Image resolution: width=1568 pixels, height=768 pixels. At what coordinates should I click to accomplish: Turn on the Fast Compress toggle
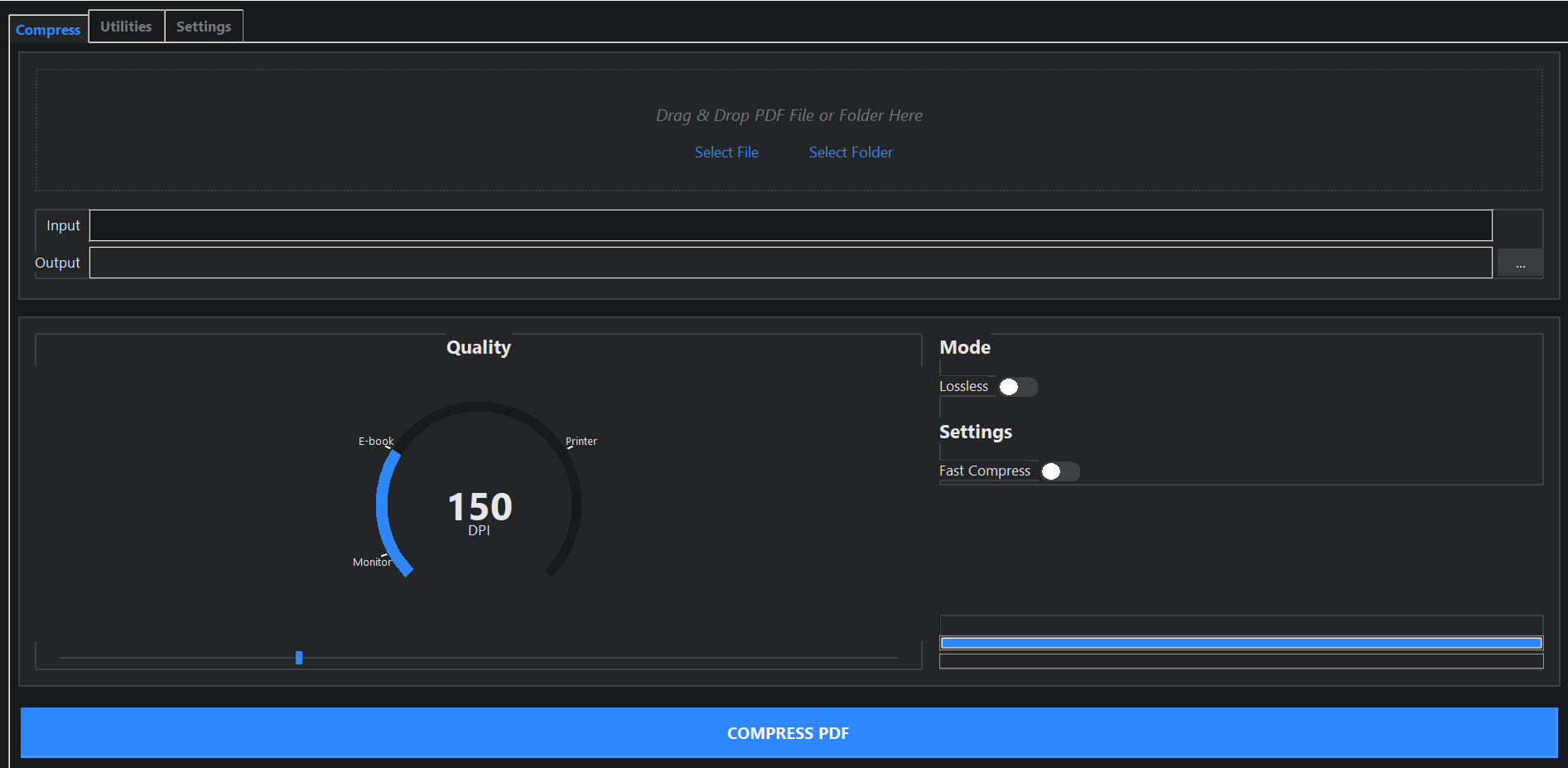pos(1059,471)
